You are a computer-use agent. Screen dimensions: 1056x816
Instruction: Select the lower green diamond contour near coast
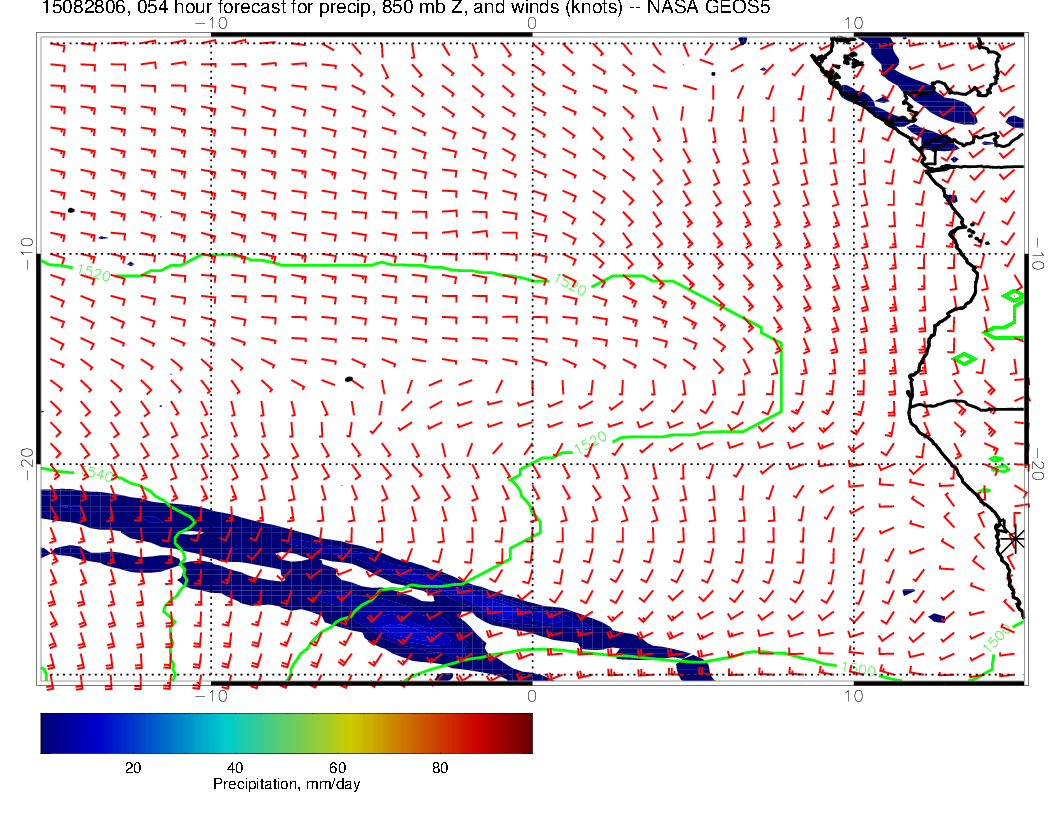tap(965, 358)
